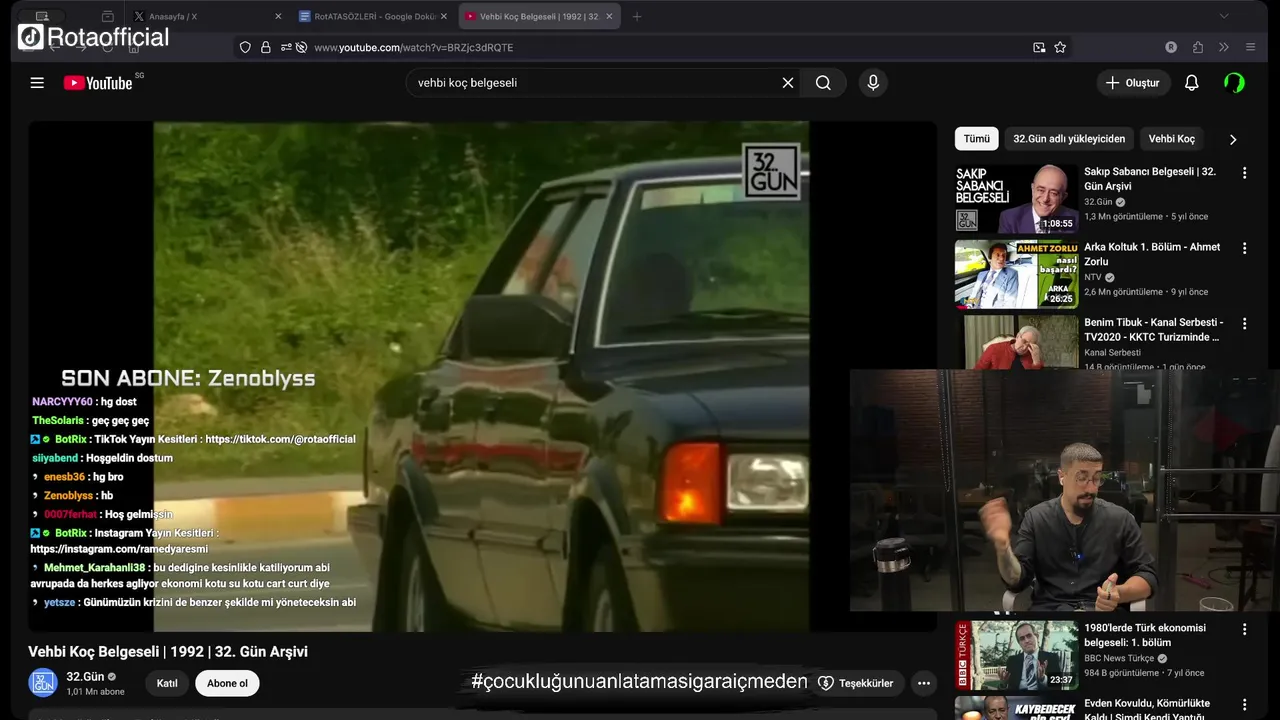This screenshot has width=1280, height=720.
Task: Select the 32.Gün adlı yükleyiciden chip
Action: coord(1069,139)
